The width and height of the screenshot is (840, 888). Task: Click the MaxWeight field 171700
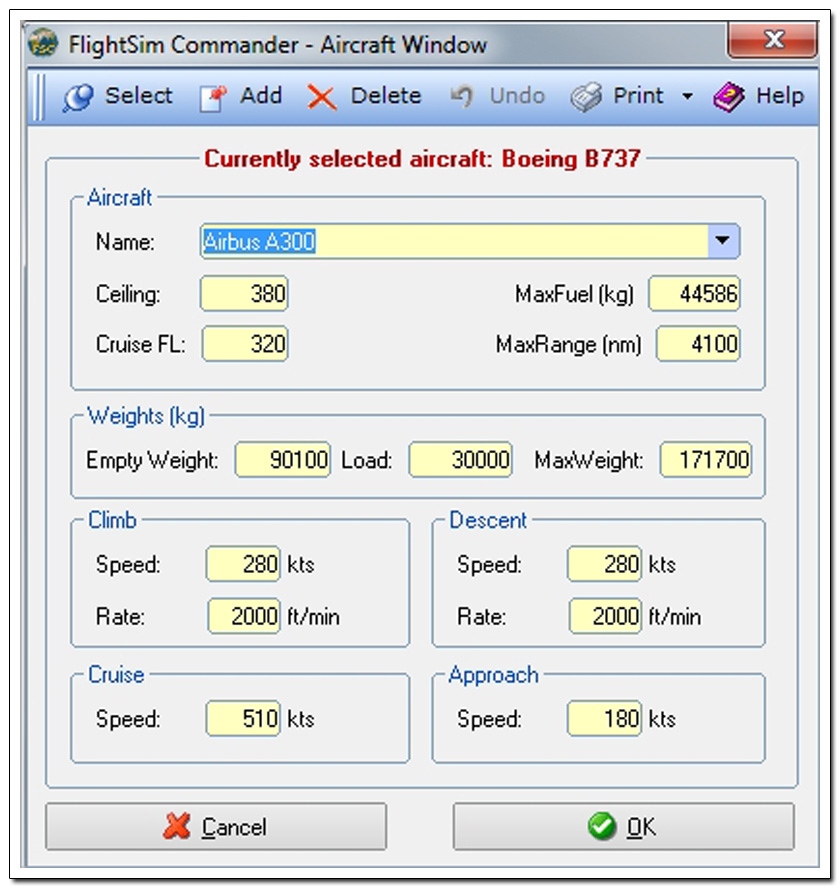click(x=706, y=459)
